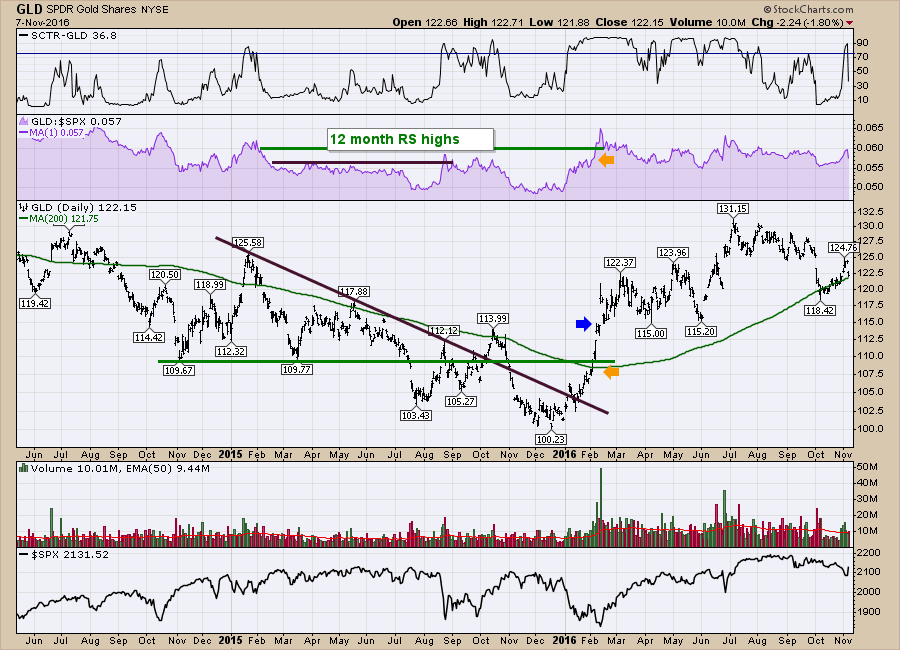Click the 50M volume axis value

coord(867,467)
